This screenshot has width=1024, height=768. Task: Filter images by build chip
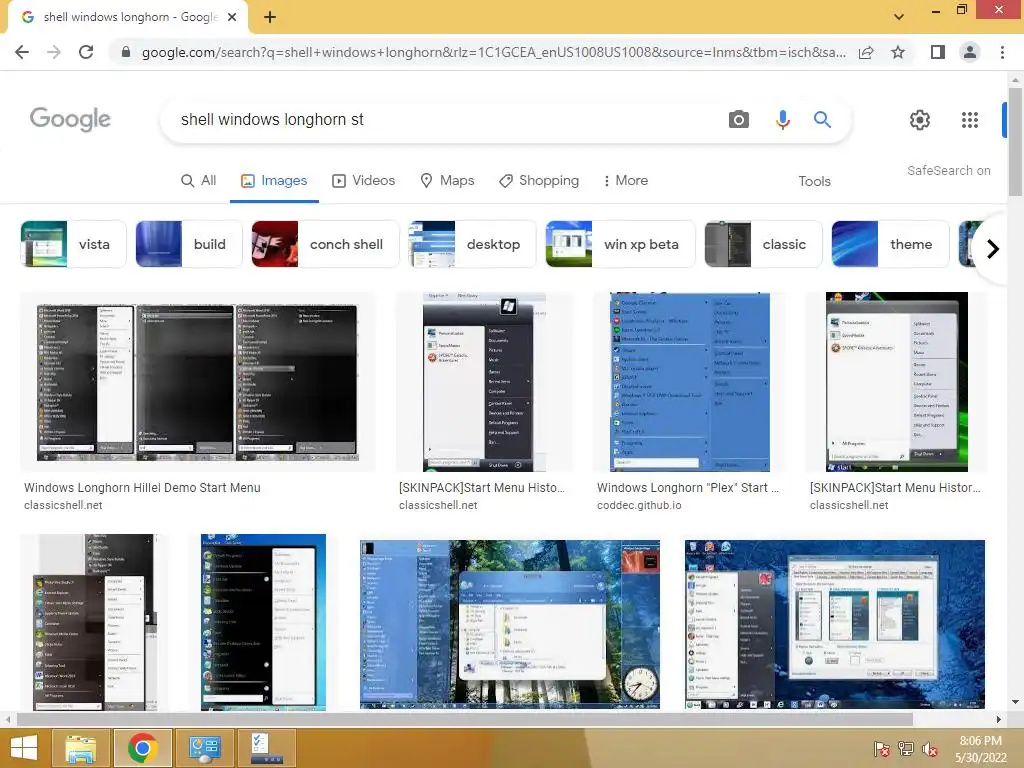189,244
